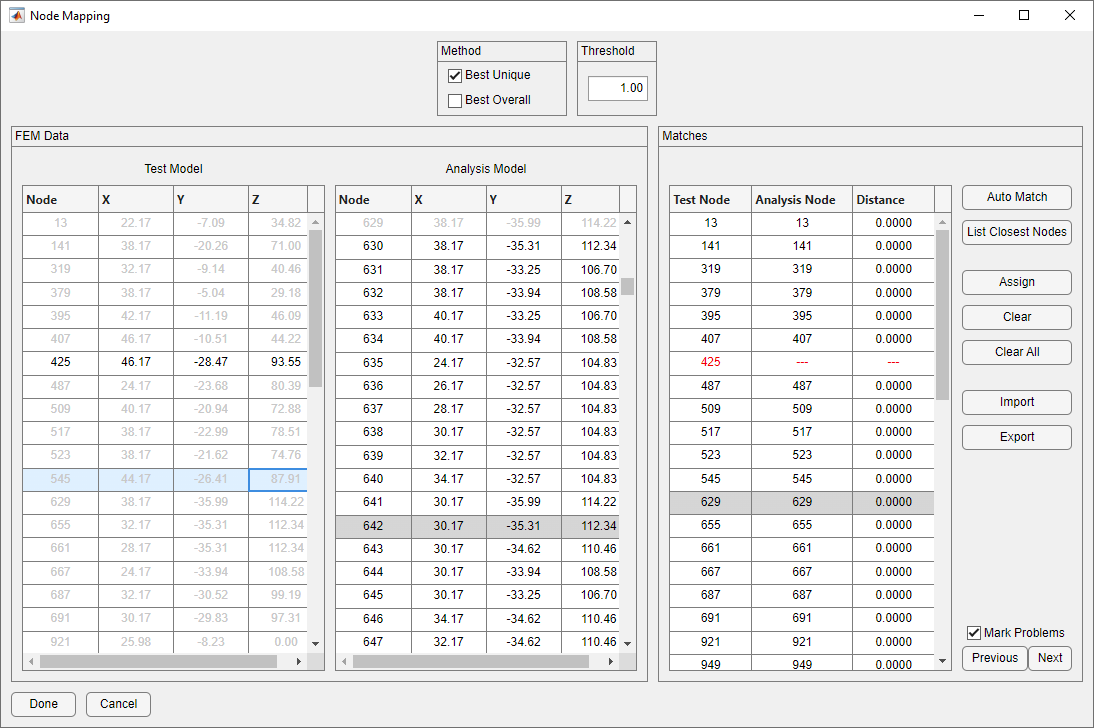The width and height of the screenshot is (1094, 728).
Task: Click Test Model table scroll-down arrow
Action: 315,644
